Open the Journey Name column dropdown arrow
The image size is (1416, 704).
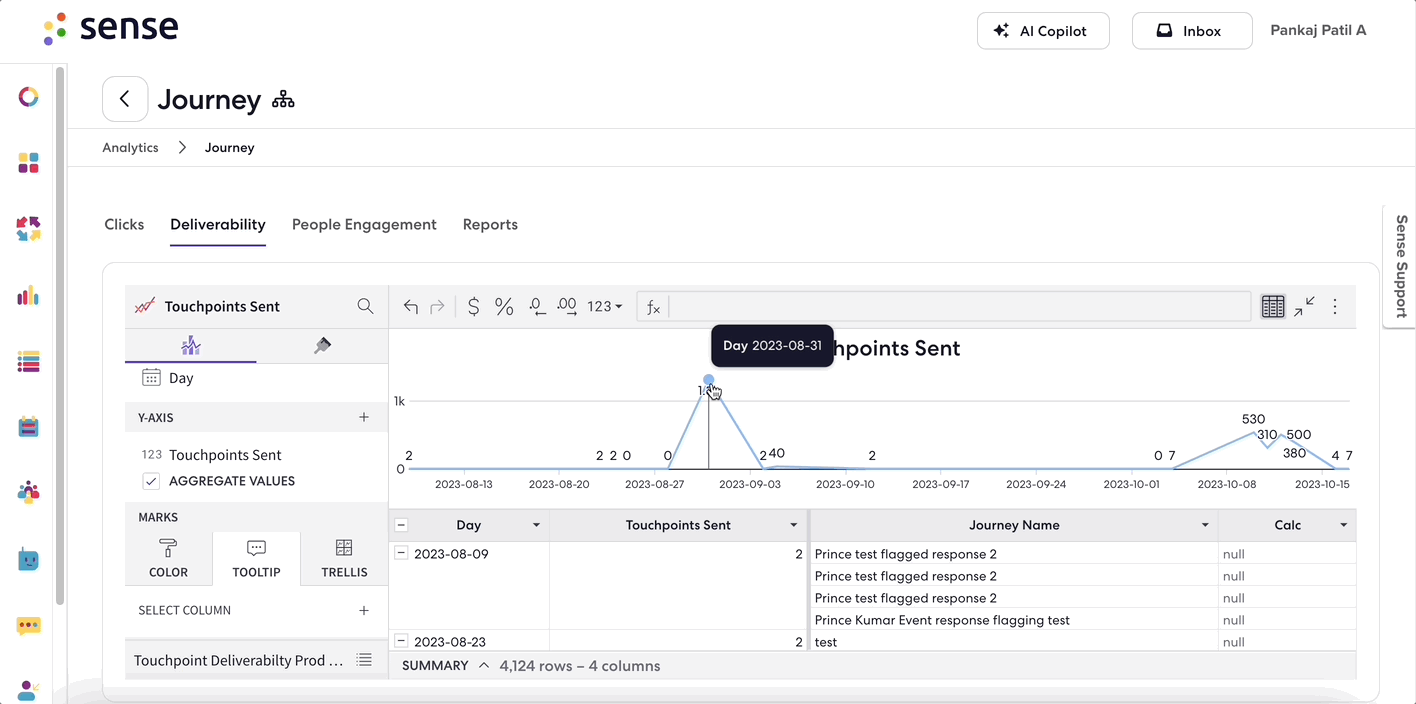(1206, 525)
